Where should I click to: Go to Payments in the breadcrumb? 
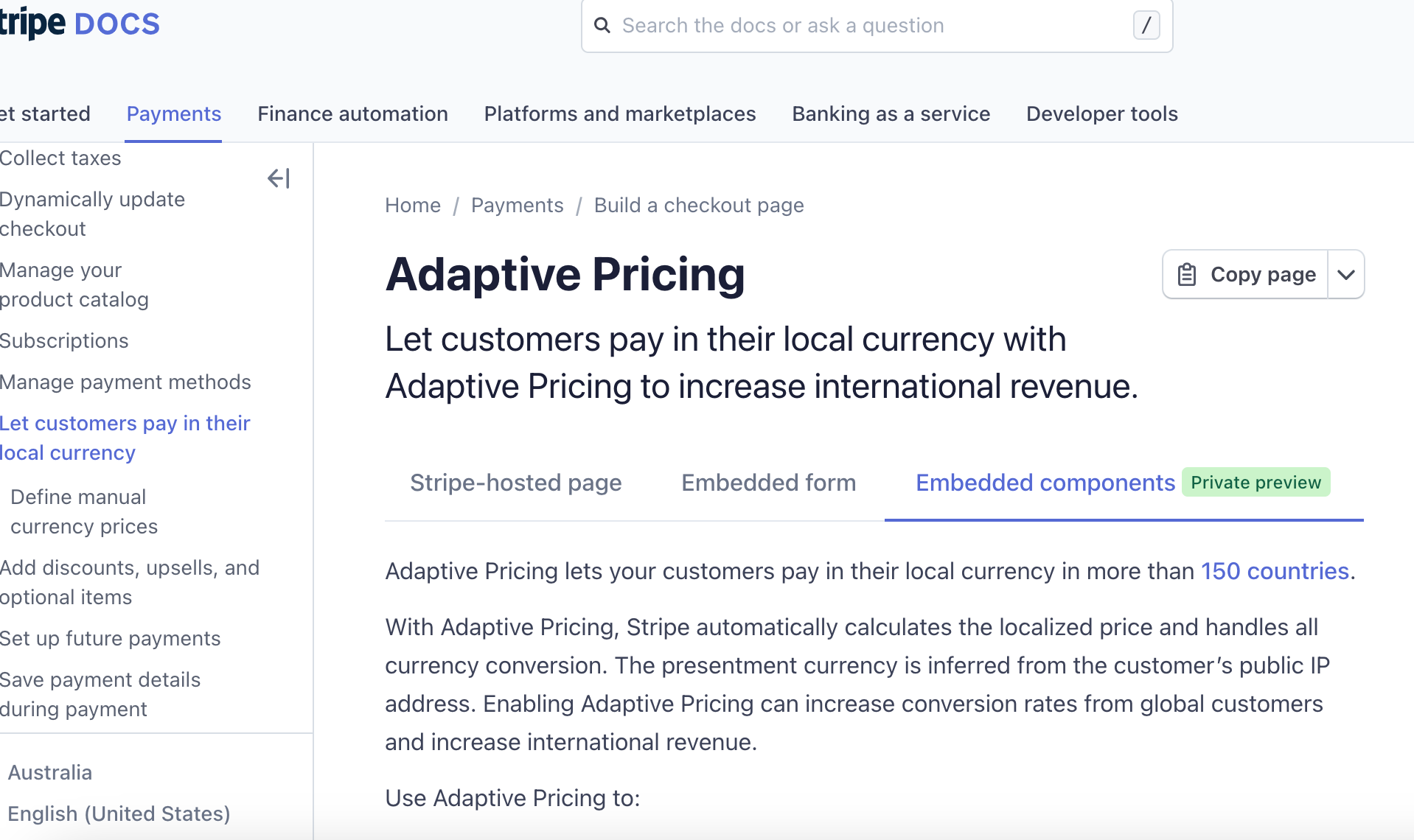tap(518, 206)
